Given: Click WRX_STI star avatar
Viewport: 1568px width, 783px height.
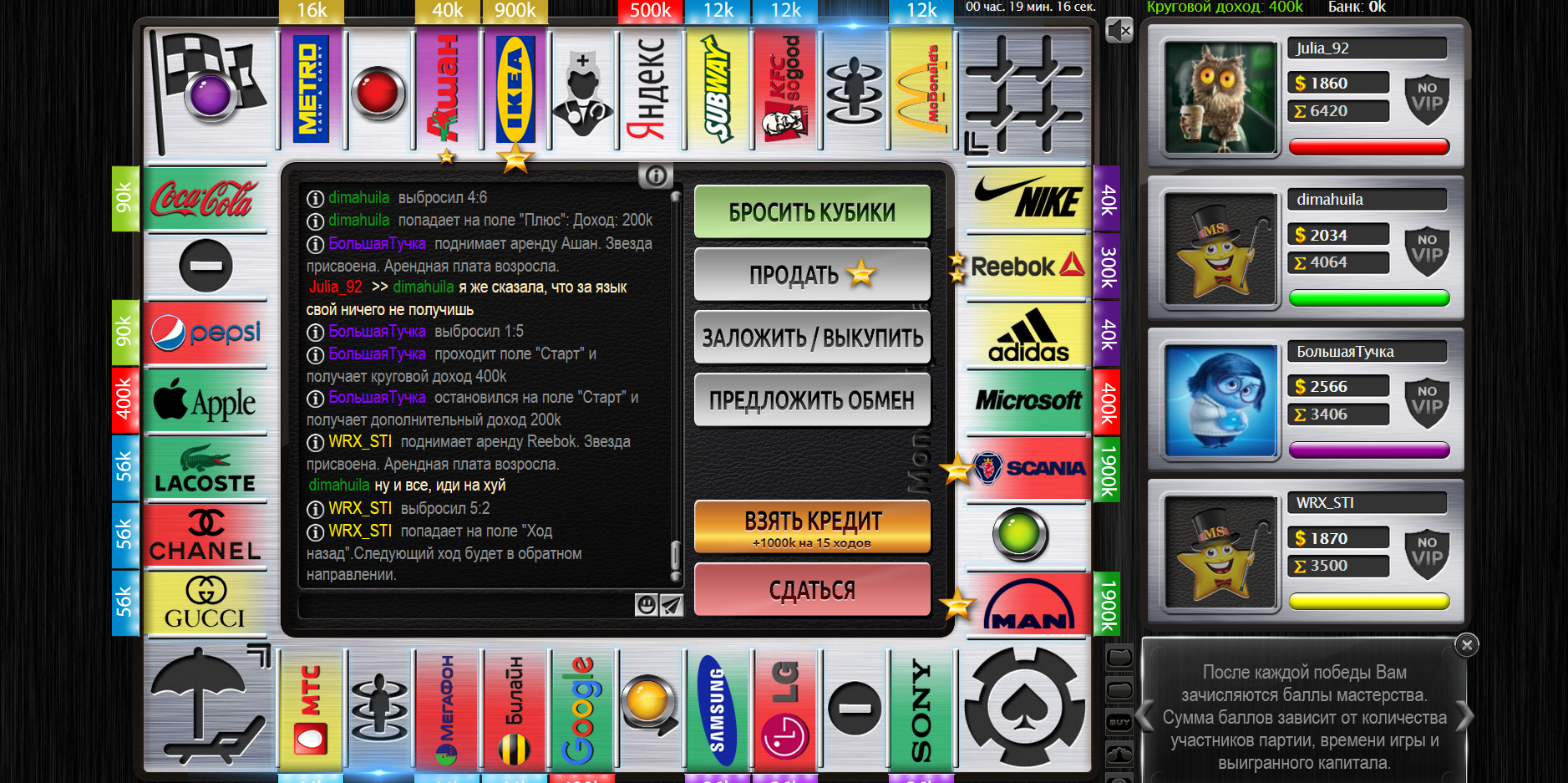Looking at the screenshot, I should point(1220,552).
